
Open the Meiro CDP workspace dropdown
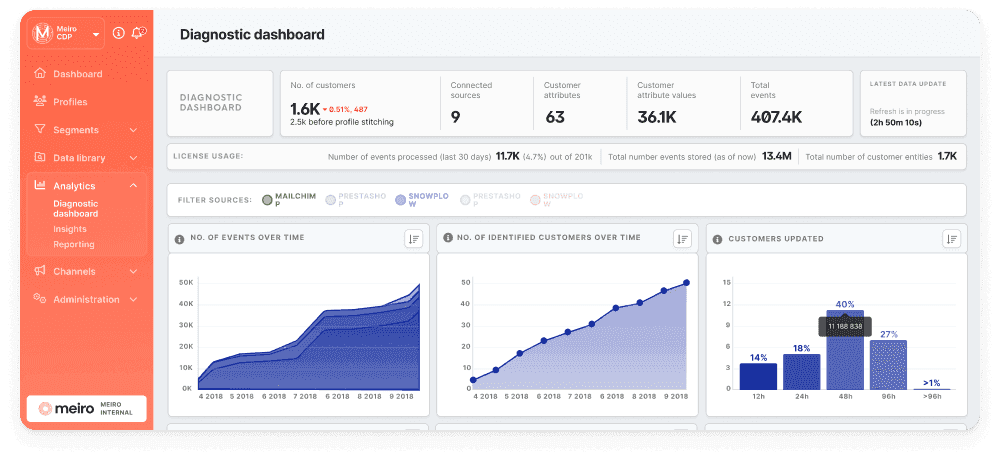[97, 34]
